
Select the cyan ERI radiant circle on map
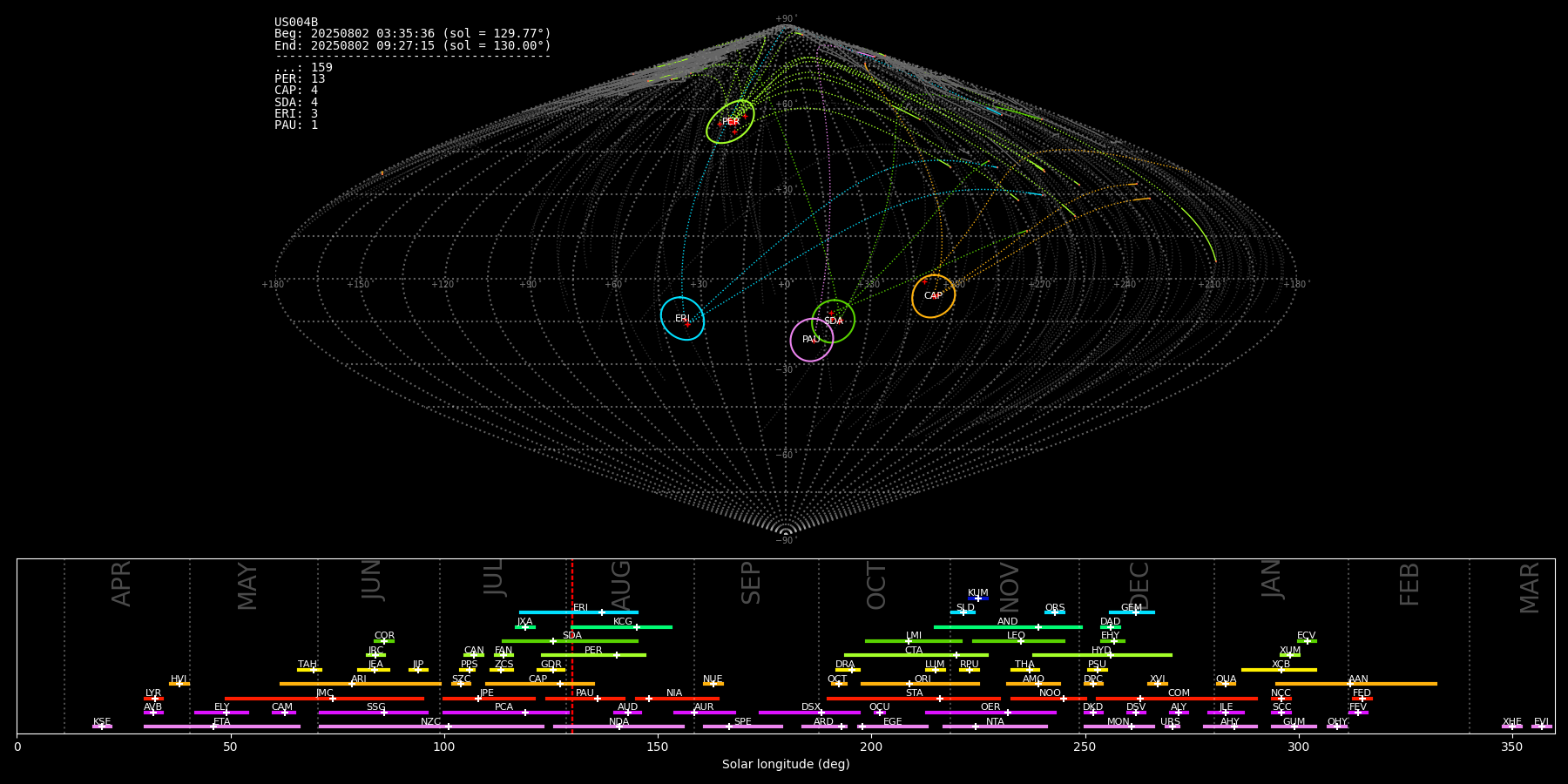coord(682,318)
